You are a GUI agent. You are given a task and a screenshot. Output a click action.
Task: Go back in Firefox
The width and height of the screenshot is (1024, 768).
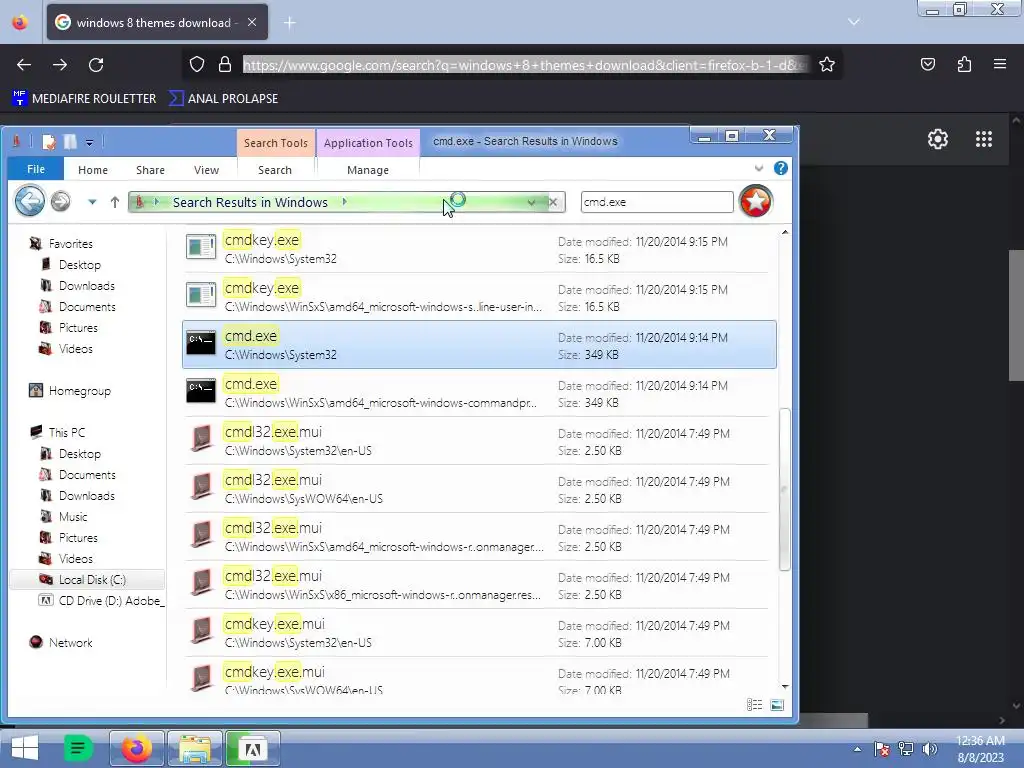coord(24,65)
